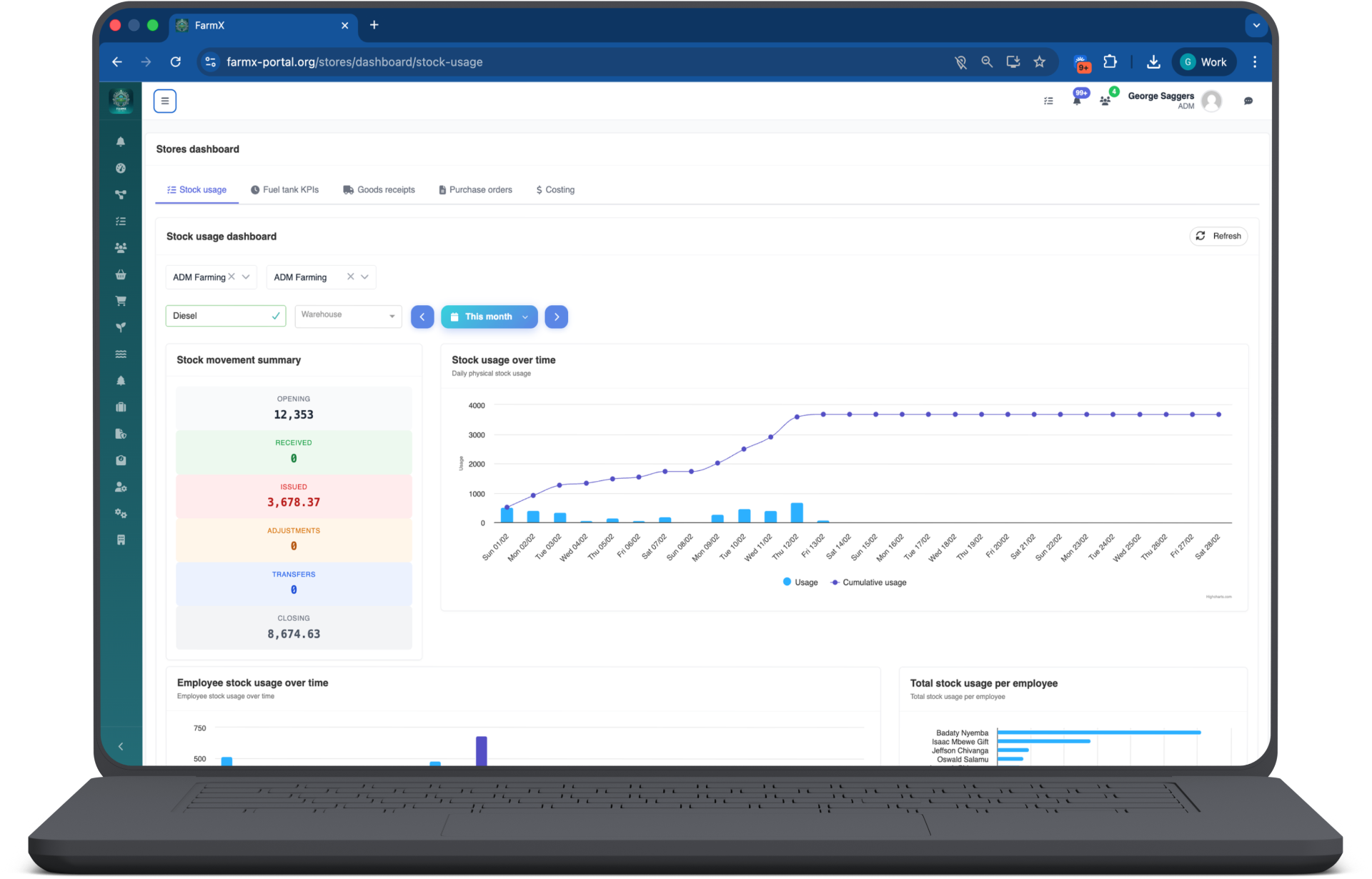Toggle the hamburger menu button
The width and height of the screenshot is (1372, 879).
pos(165,101)
